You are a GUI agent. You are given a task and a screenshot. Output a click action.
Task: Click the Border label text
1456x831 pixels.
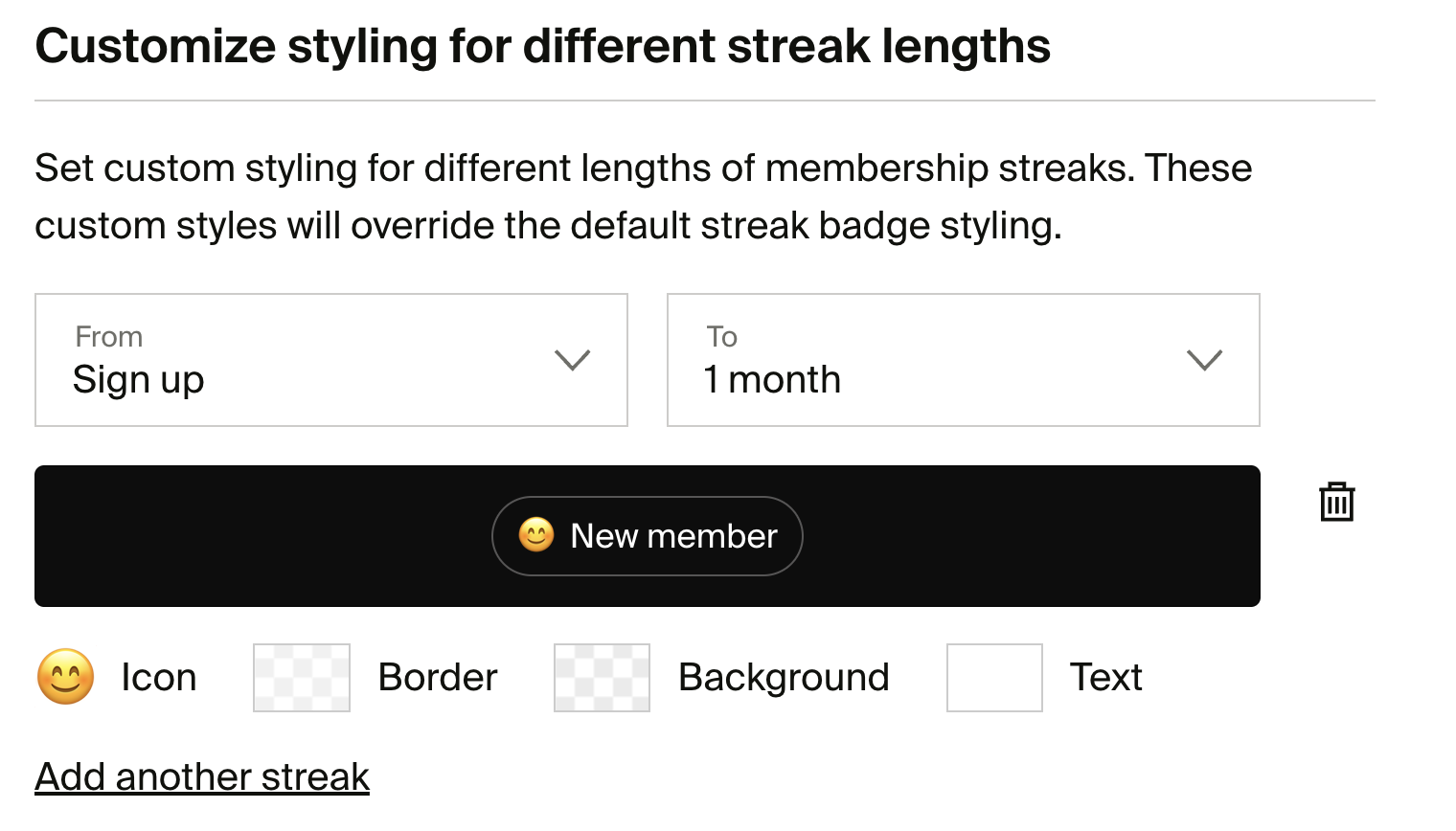[x=438, y=678]
